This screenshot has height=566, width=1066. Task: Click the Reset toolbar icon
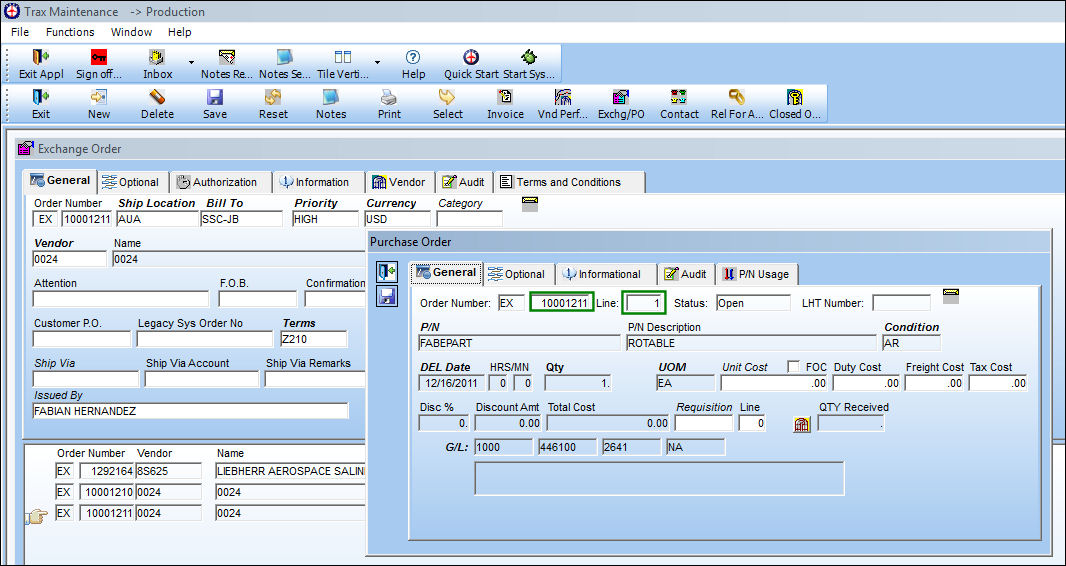click(x=273, y=104)
